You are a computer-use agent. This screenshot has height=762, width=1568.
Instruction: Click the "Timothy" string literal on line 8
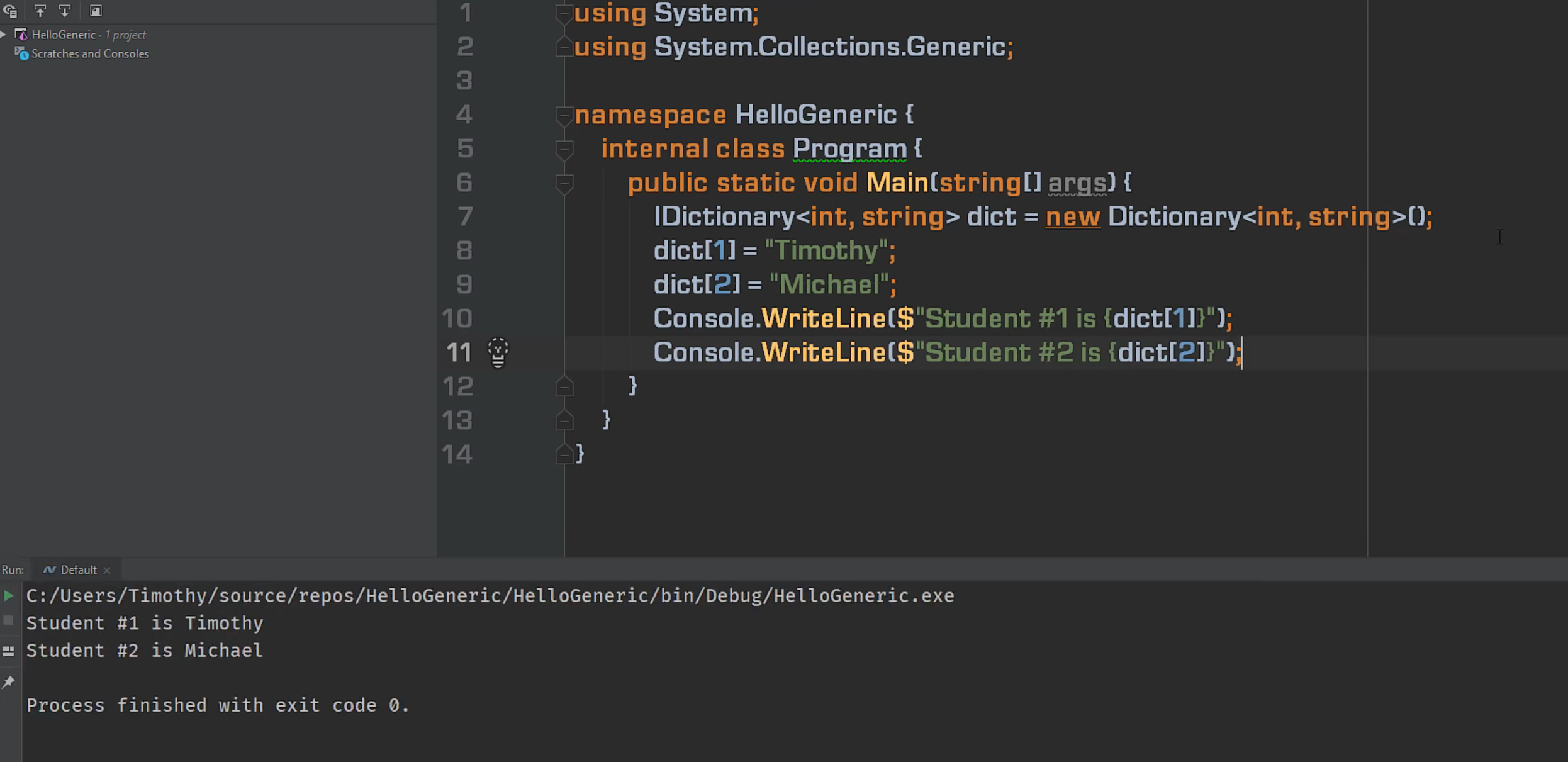(x=826, y=250)
